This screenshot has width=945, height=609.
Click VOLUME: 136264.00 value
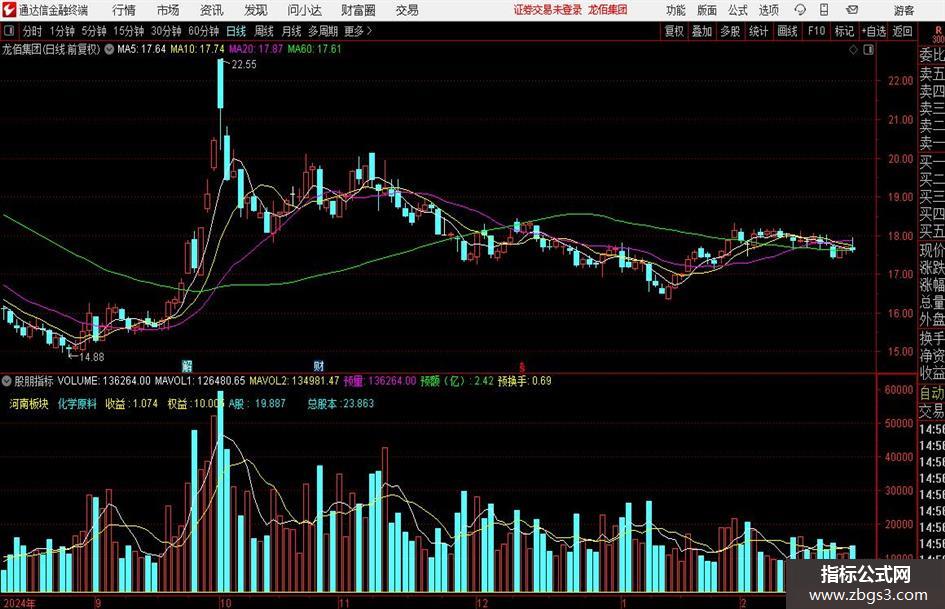(x=104, y=380)
